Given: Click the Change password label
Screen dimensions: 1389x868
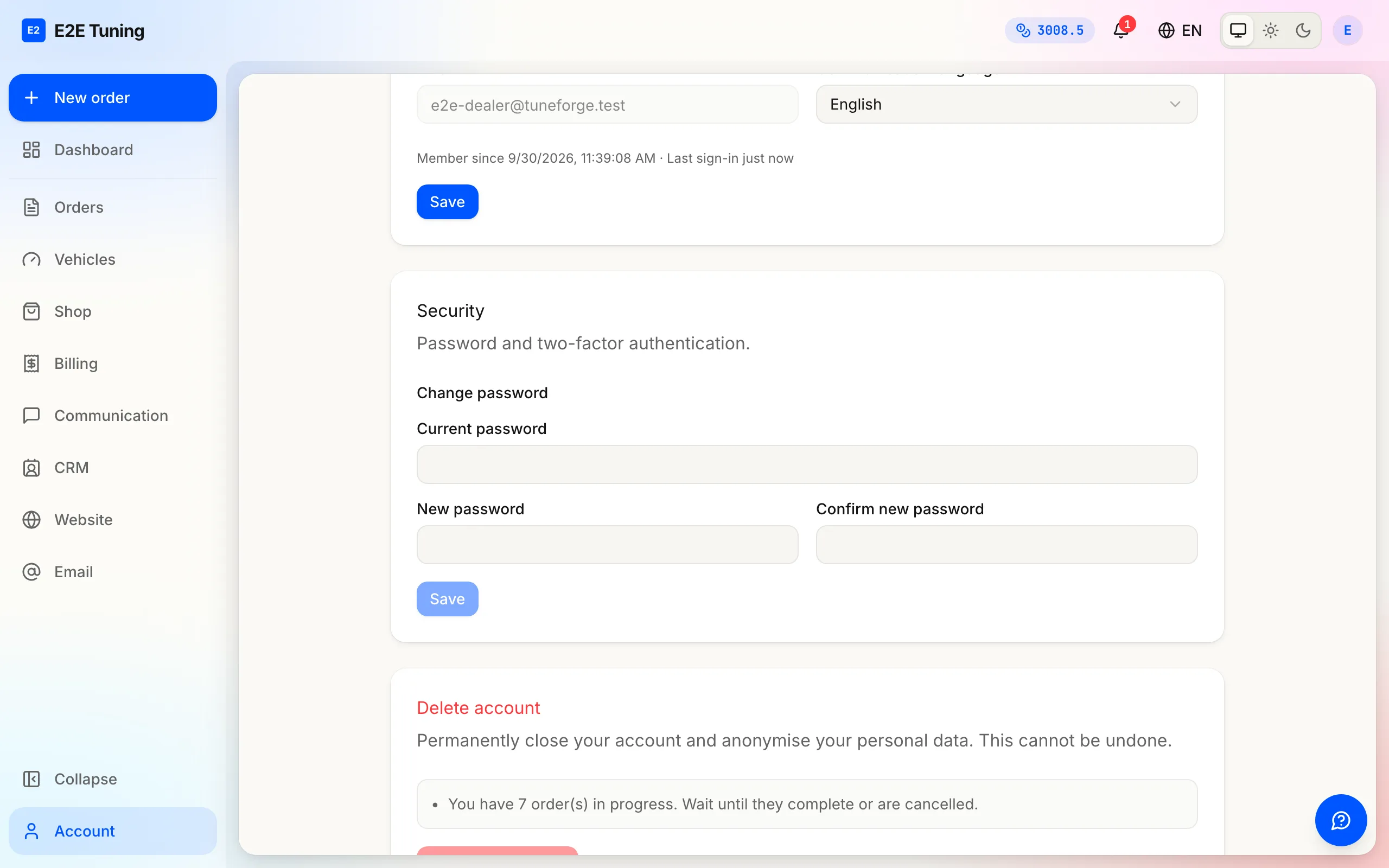Looking at the screenshot, I should (482, 393).
